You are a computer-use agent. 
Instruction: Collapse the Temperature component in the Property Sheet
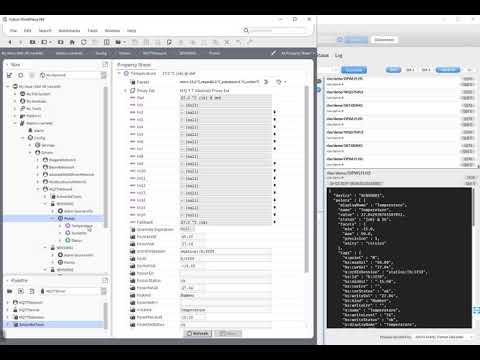tap(119, 73)
